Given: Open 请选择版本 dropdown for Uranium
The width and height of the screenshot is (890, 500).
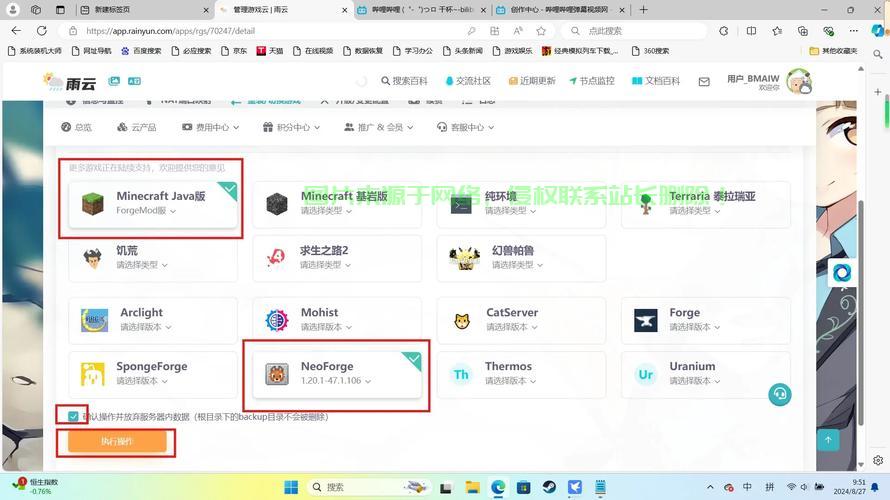Looking at the screenshot, I should 695,381.
